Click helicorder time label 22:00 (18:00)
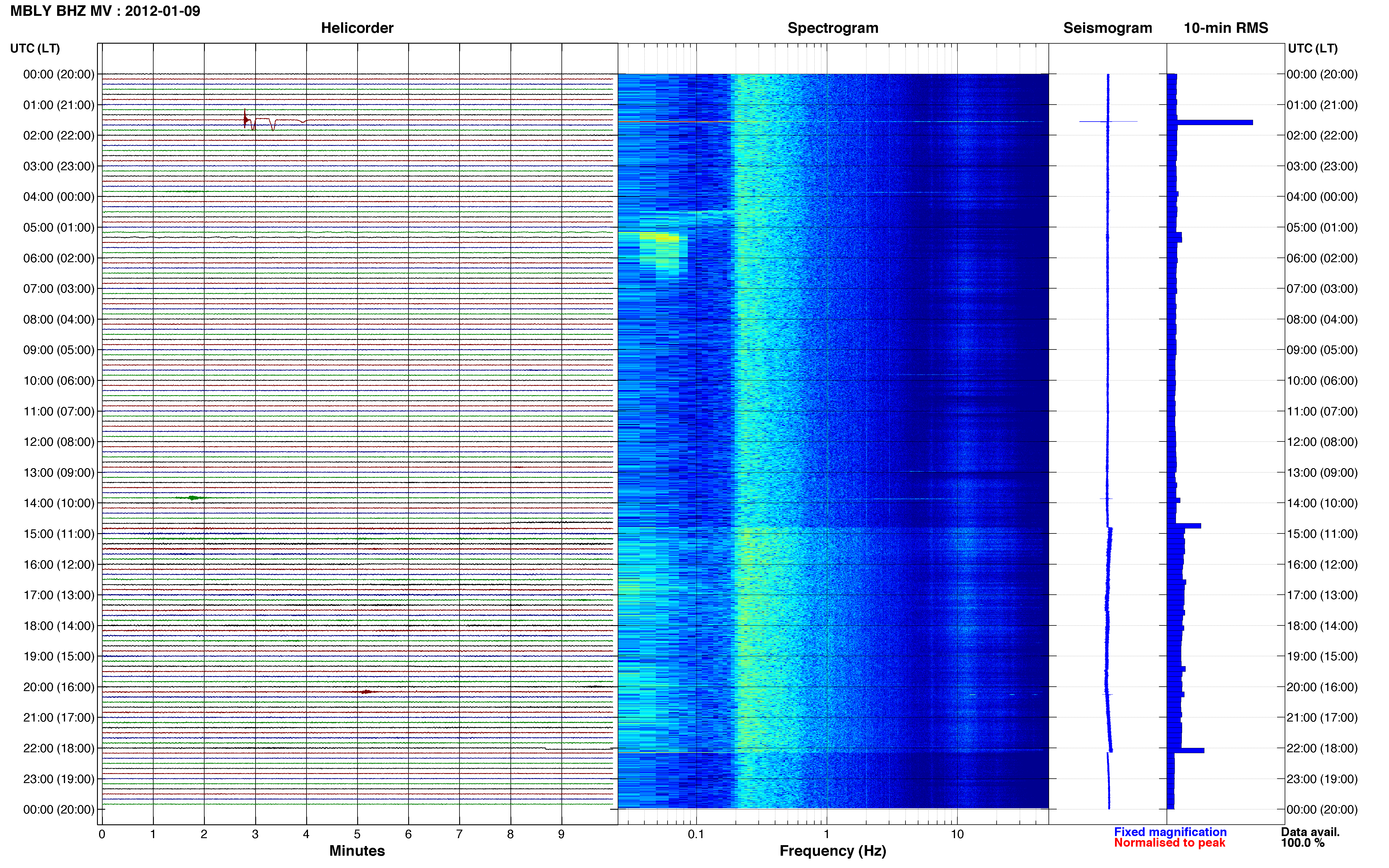 (x=59, y=748)
